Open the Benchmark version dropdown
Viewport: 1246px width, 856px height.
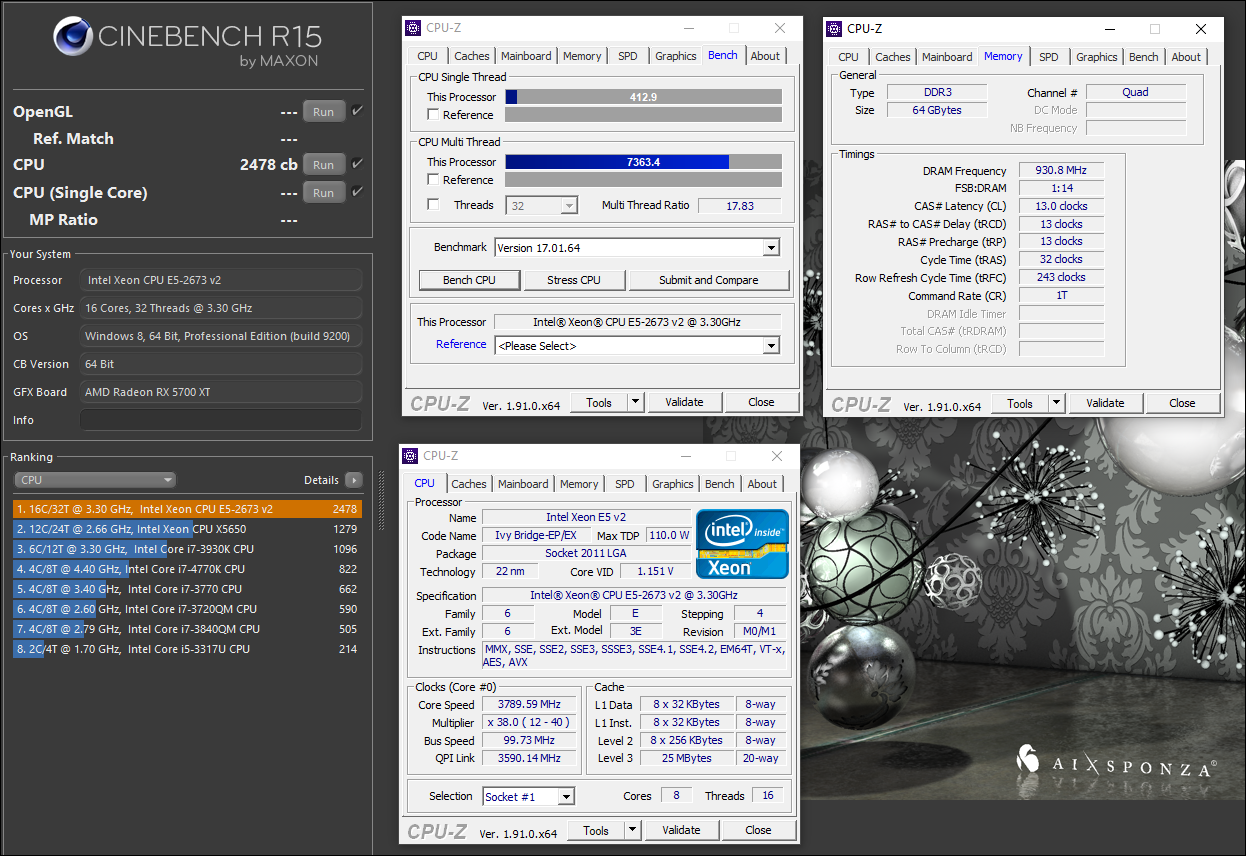coord(636,247)
